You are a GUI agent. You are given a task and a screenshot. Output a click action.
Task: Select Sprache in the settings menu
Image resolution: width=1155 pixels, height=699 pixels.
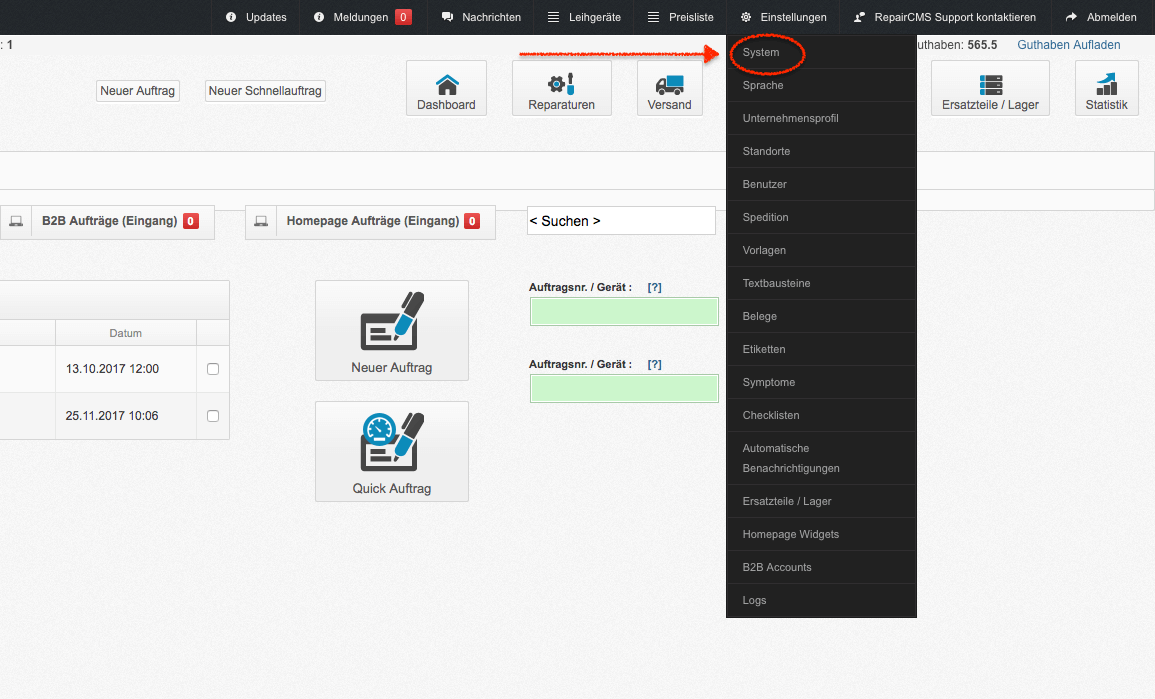(821, 85)
